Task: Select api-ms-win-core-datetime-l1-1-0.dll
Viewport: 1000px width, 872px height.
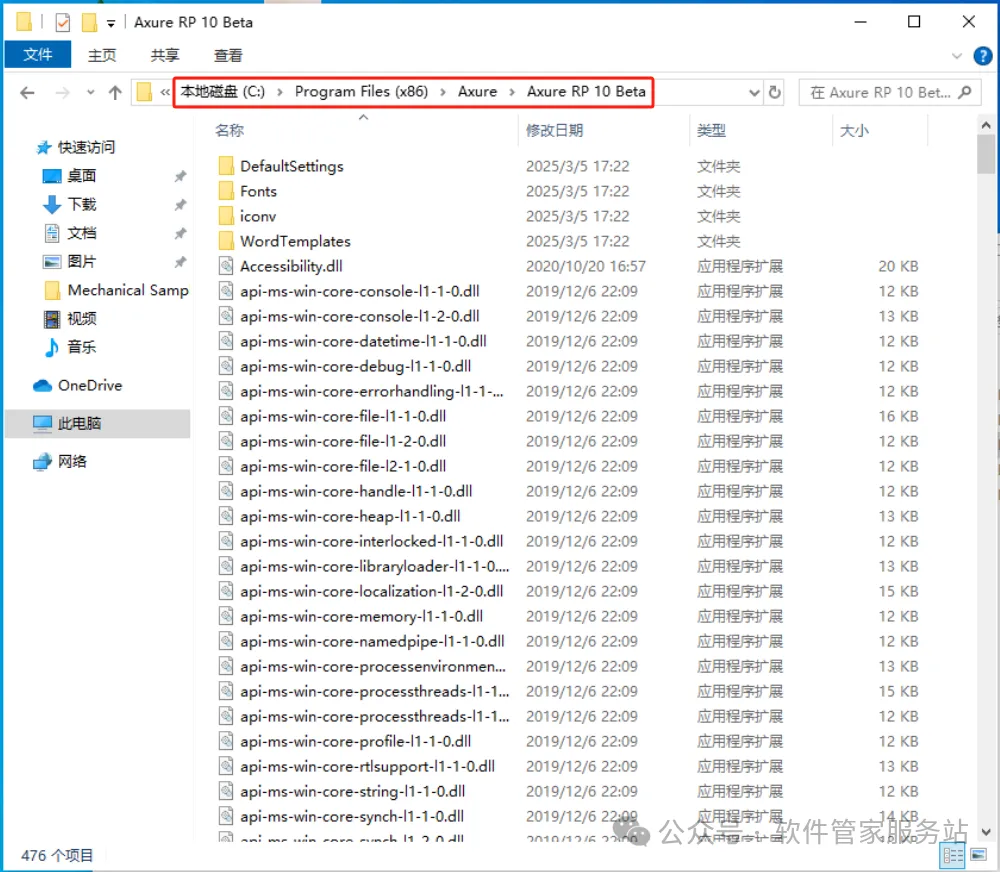Action: pos(363,341)
